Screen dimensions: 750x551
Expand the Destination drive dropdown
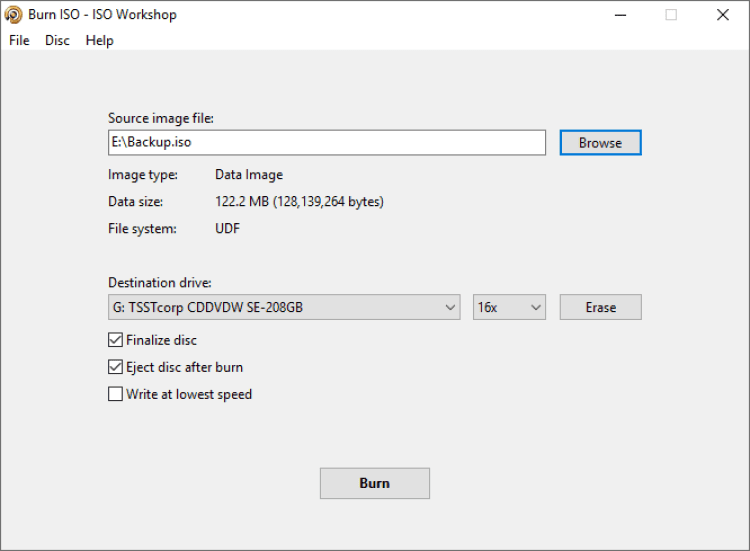pos(284,308)
